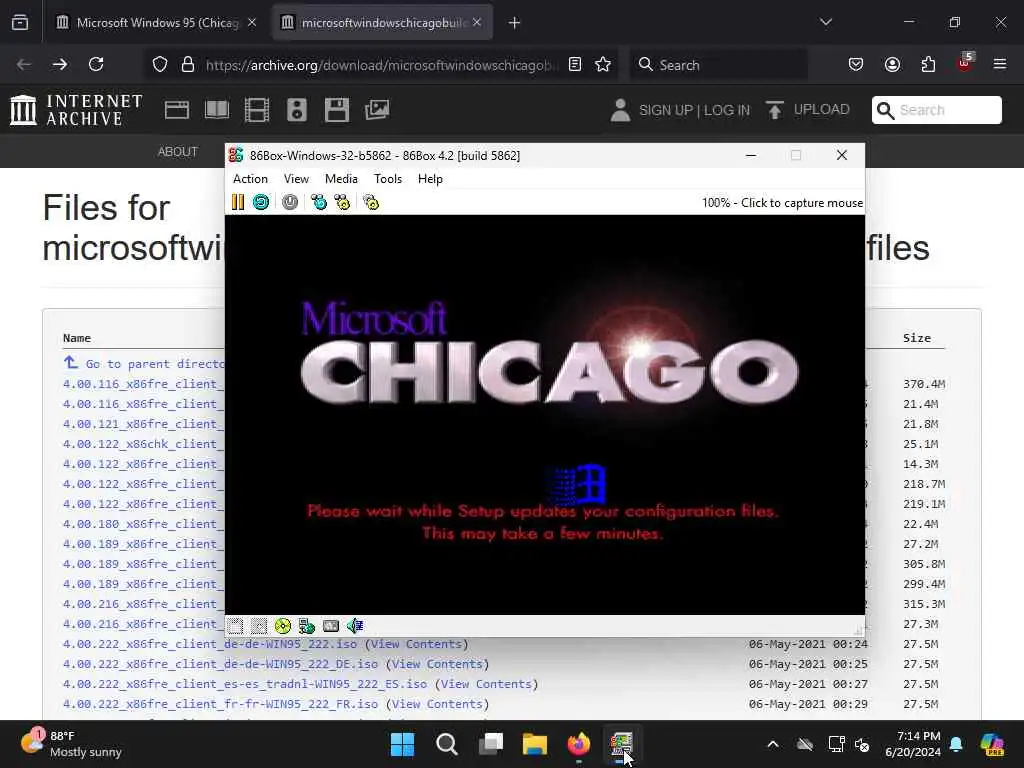This screenshot has width=1024, height=768.
Task: Open Internet Archive Software floppy icon
Action: [337, 110]
